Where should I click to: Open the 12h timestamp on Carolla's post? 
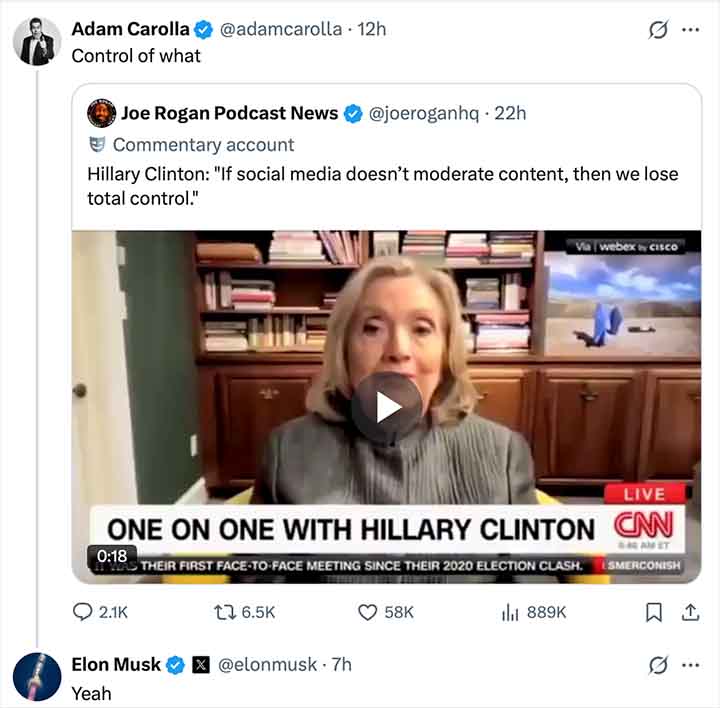click(x=371, y=30)
